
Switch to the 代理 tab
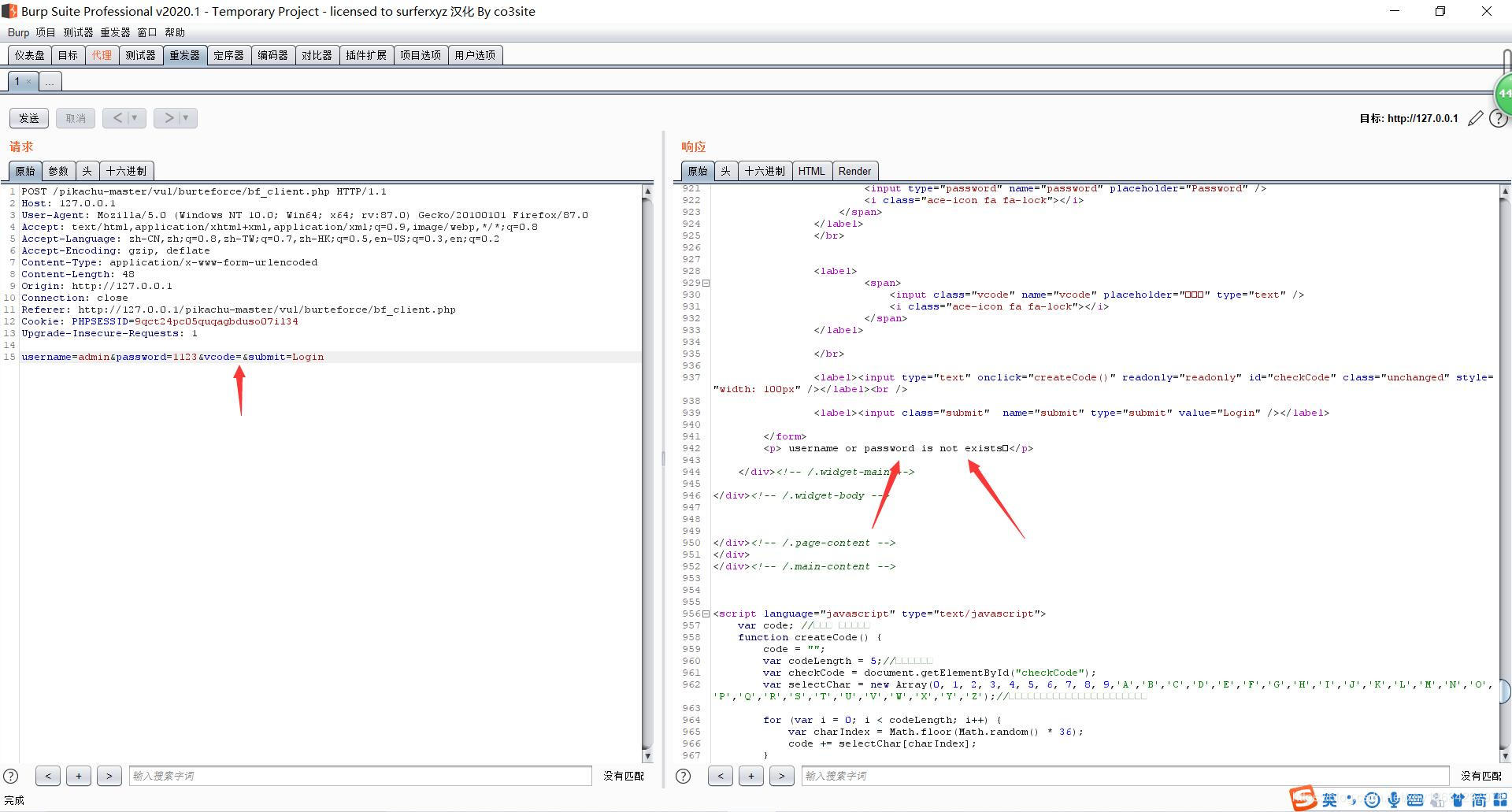pos(102,55)
